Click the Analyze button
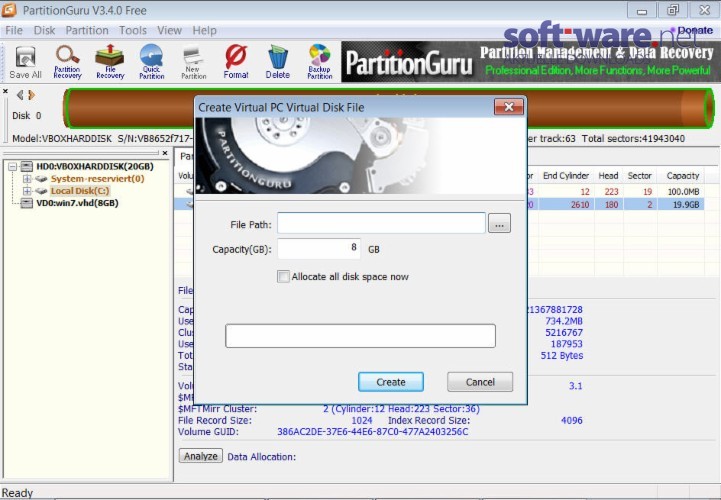This screenshot has height=500, width=721. (x=200, y=456)
